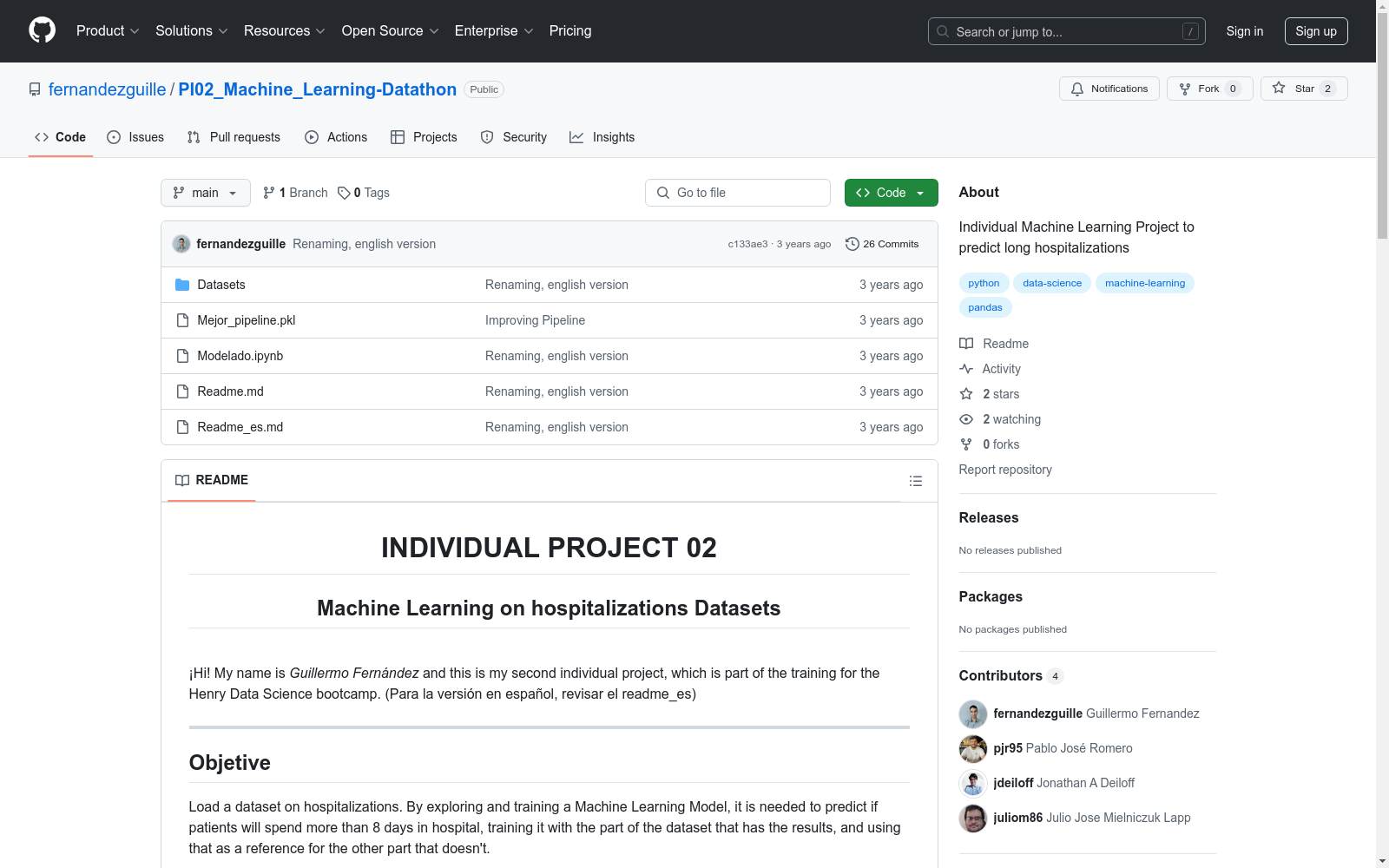This screenshot has height=868, width=1389.
Task: Open jdeiloff contributor avatar
Action: tap(973, 783)
